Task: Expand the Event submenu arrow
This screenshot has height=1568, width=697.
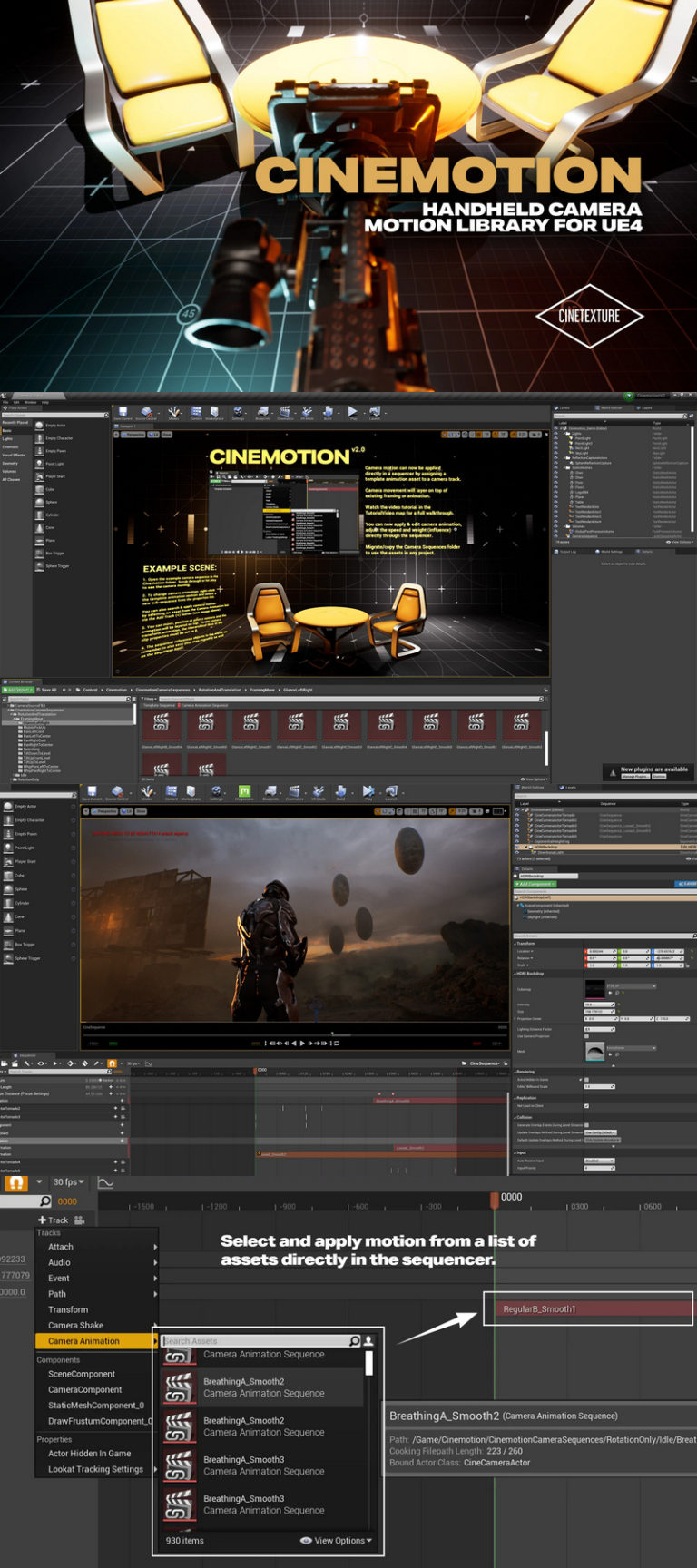Action: tap(155, 1278)
